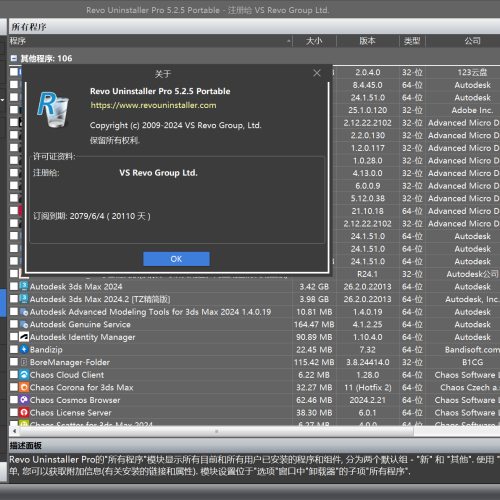Sort by 公司 column header
The width and height of the screenshot is (500, 500).
point(472,41)
